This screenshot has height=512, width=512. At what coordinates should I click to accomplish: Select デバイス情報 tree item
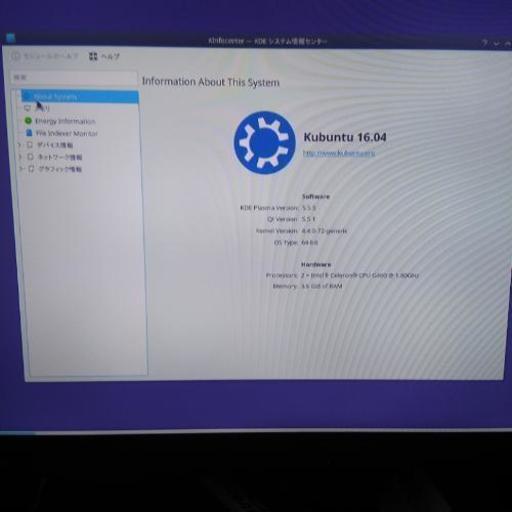click(x=54, y=145)
